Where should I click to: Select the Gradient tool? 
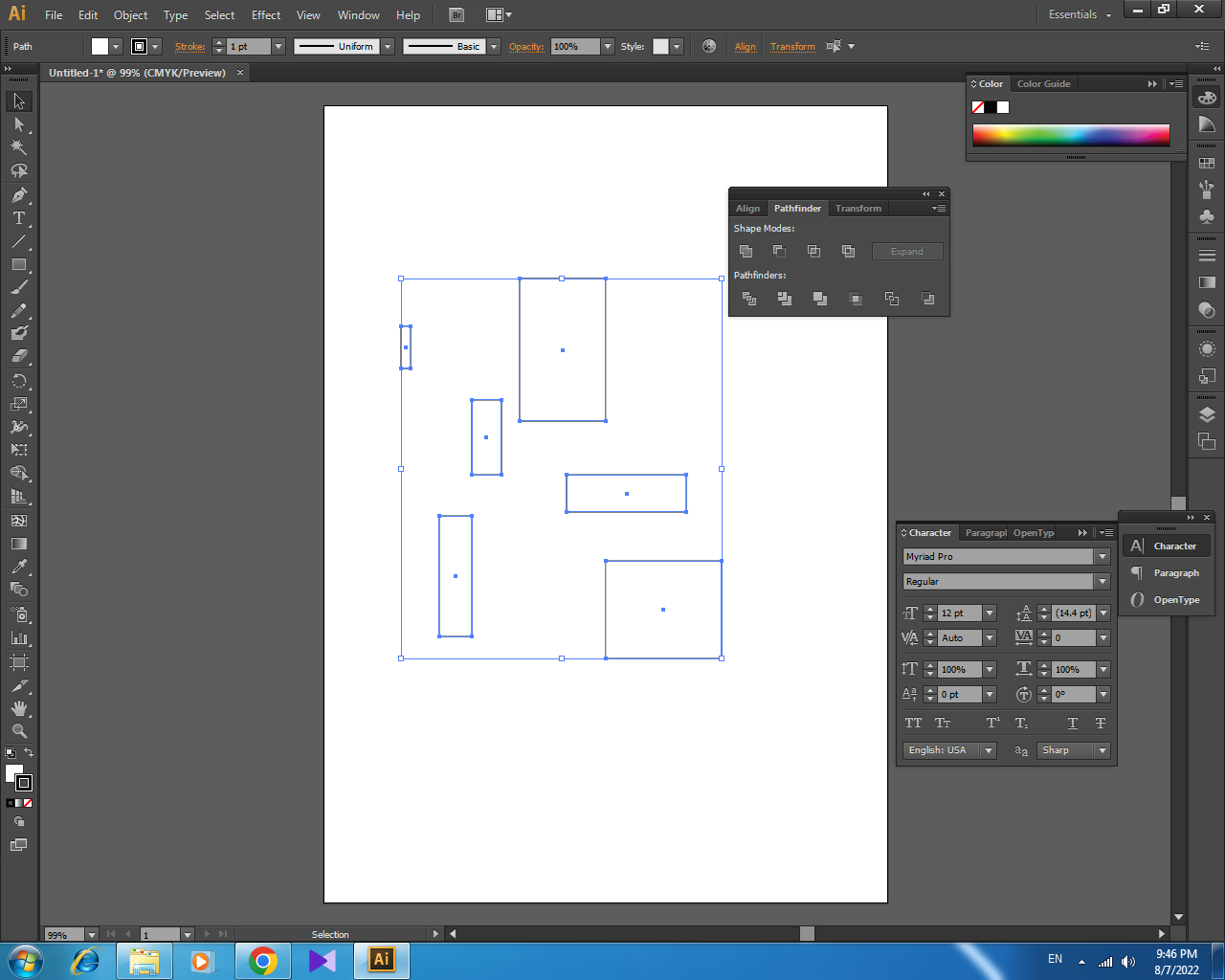point(19,544)
